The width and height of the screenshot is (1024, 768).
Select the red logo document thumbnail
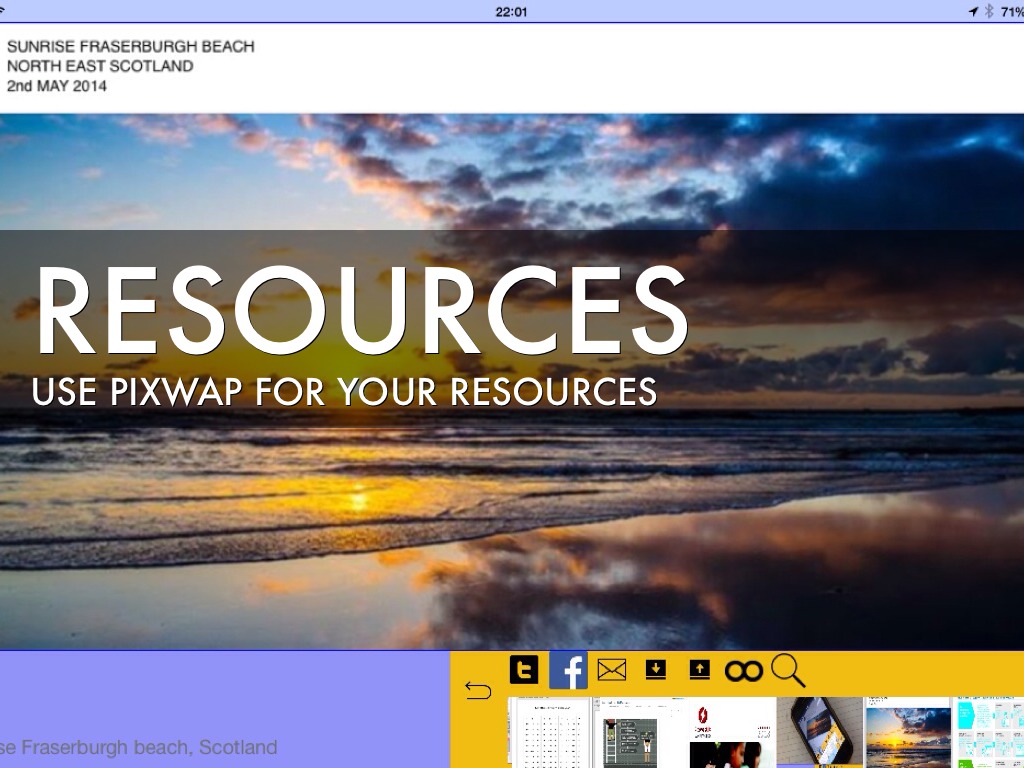coord(733,732)
